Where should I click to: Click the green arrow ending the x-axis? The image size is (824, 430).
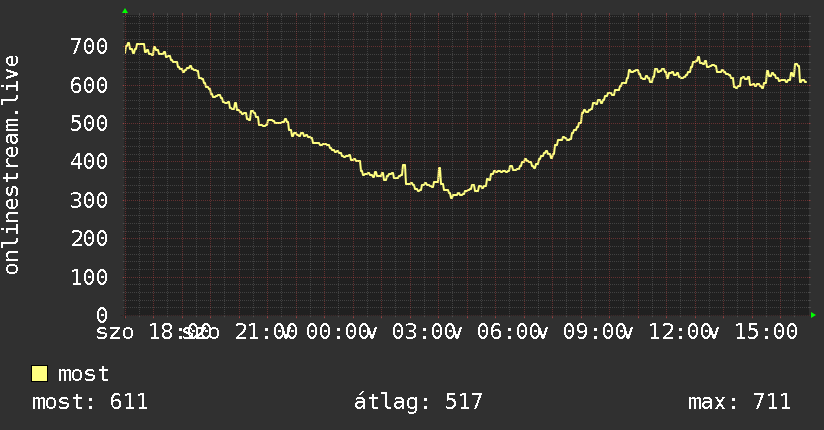tap(813, 315)
